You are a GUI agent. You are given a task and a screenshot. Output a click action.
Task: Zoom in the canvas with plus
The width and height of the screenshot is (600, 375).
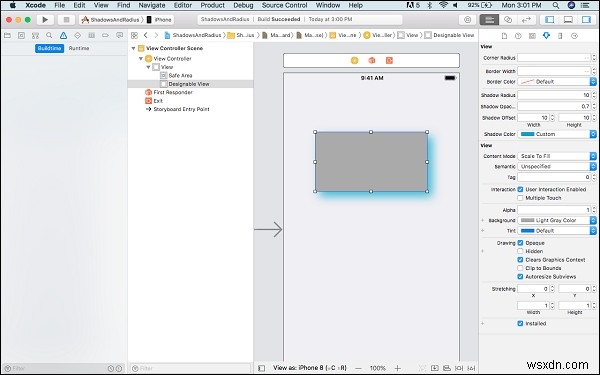tap(398, 368)
